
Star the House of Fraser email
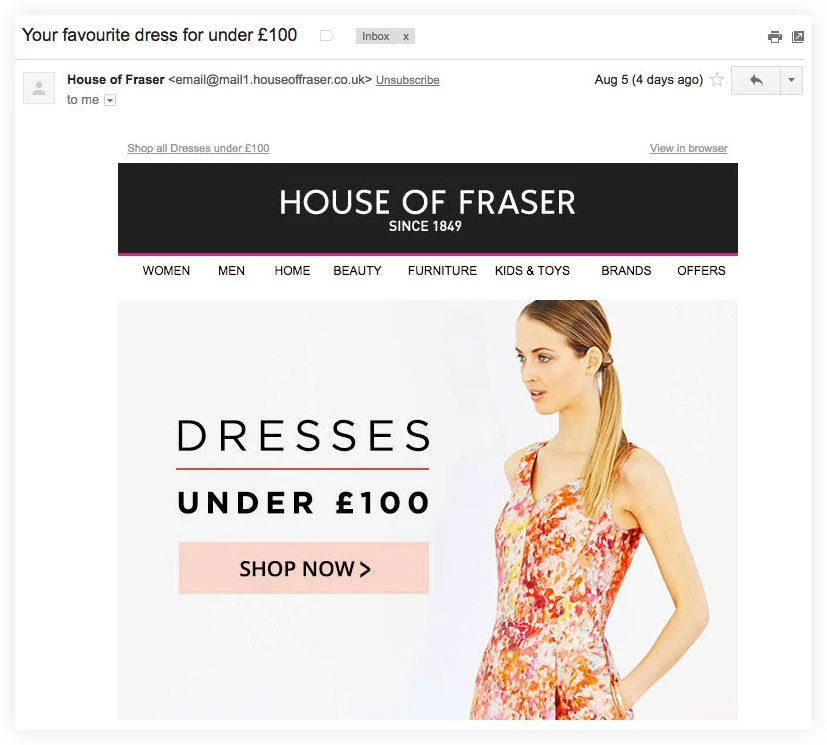pyautogui.click(x=717, y=80)
